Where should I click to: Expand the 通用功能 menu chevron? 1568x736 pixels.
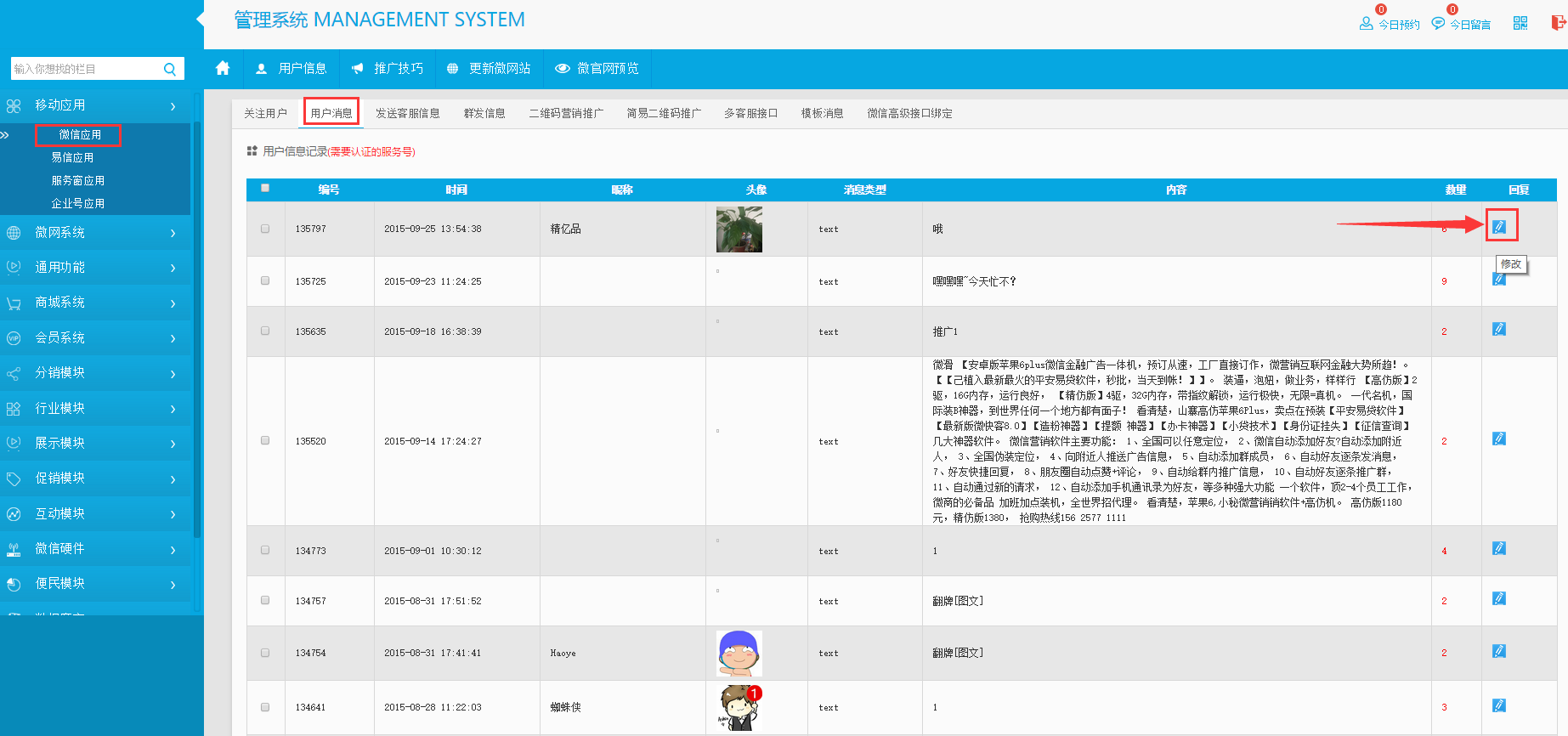(x=173, y=269)
